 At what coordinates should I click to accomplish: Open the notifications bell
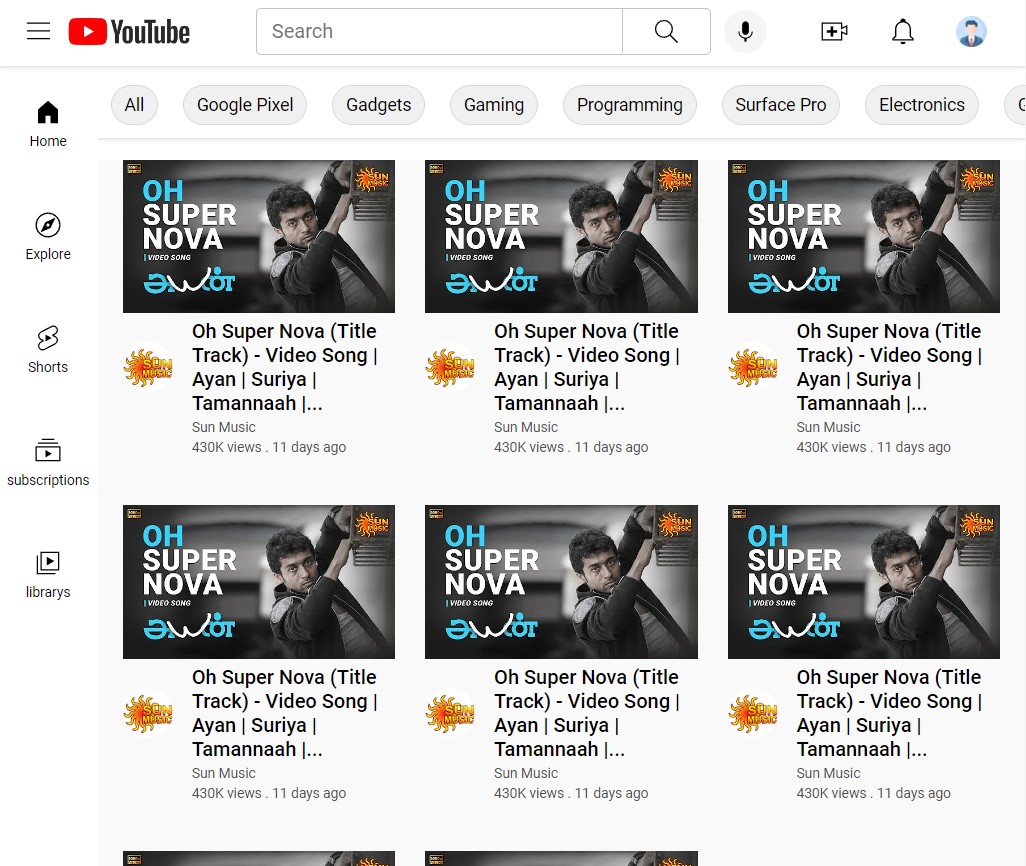point(902,31)
